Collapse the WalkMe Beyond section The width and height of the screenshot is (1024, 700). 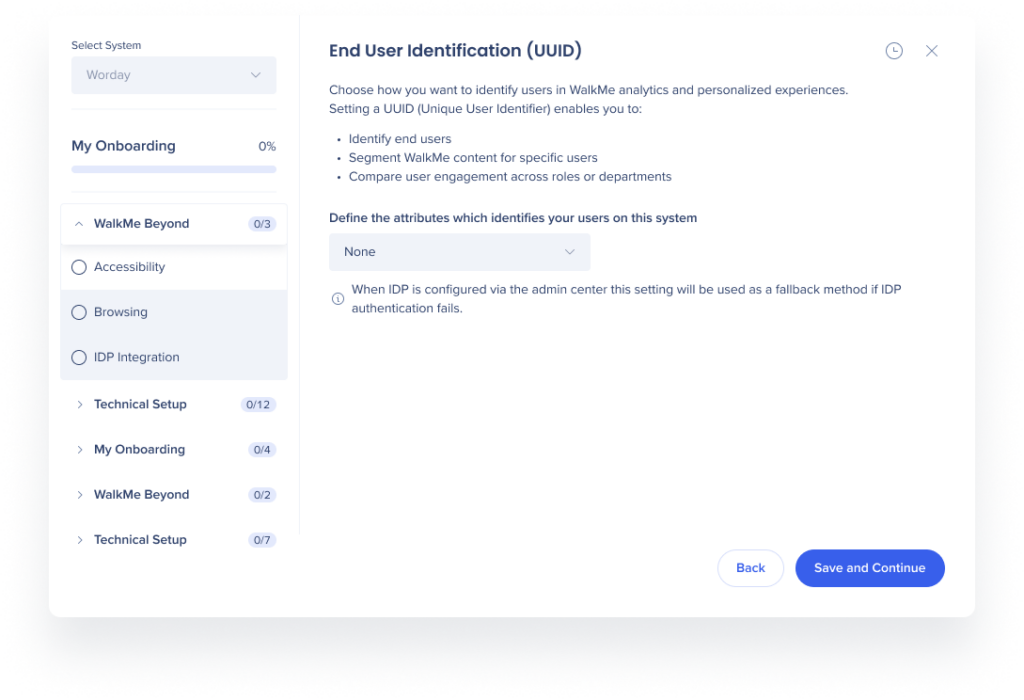[79, 224]
